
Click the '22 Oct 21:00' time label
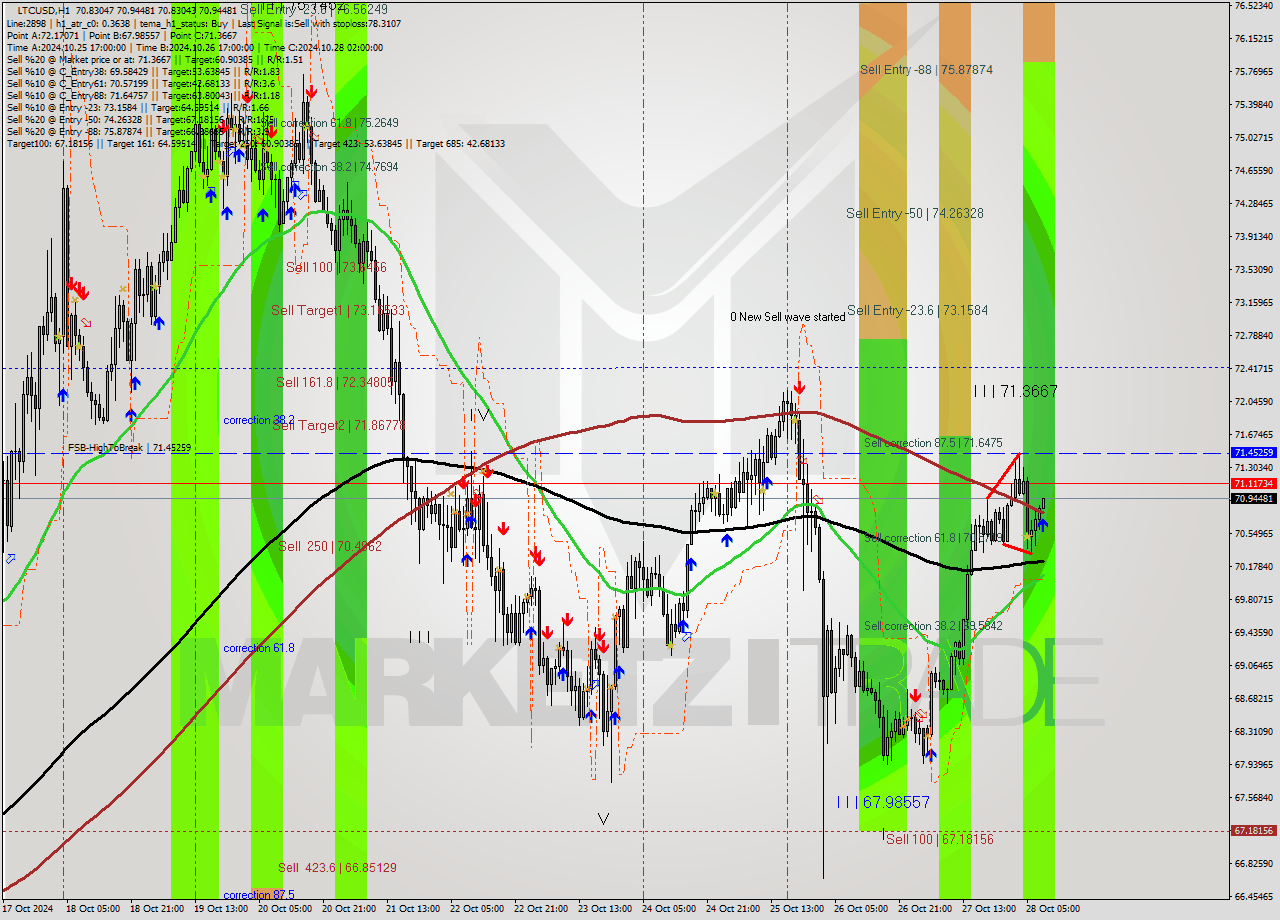[541, 909]
